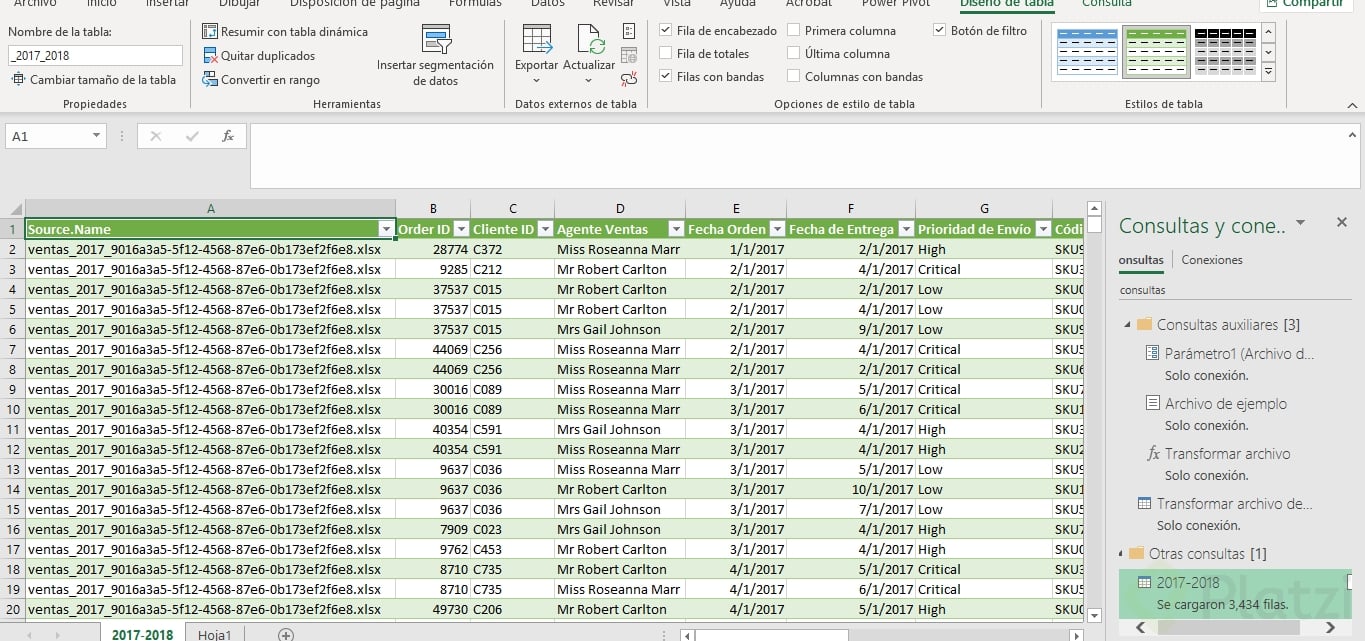
Task: Click the table name input field
Action: click(95, 56)
